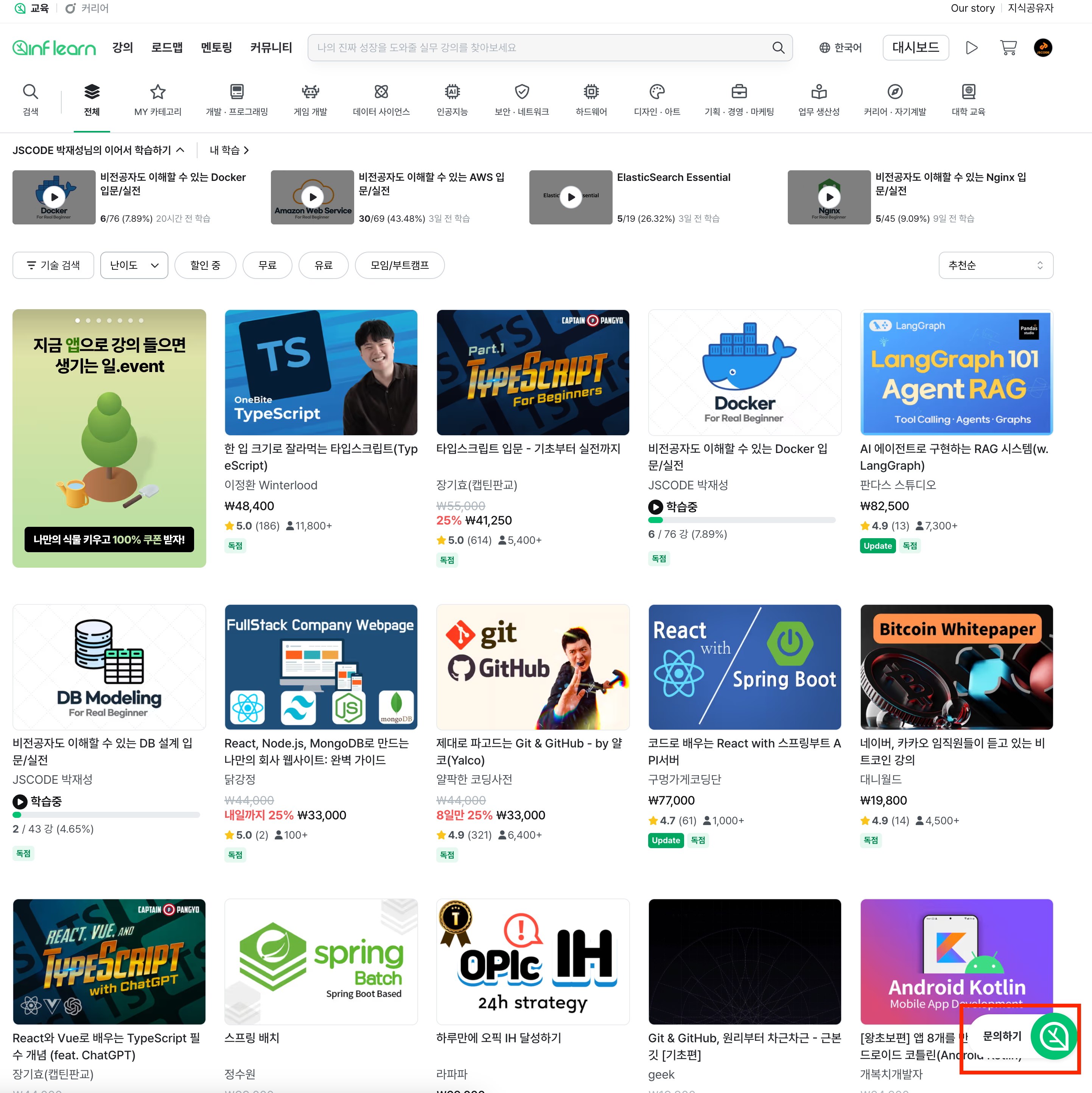Open the globe 한국어 language selector

click(x=840, y=48)
